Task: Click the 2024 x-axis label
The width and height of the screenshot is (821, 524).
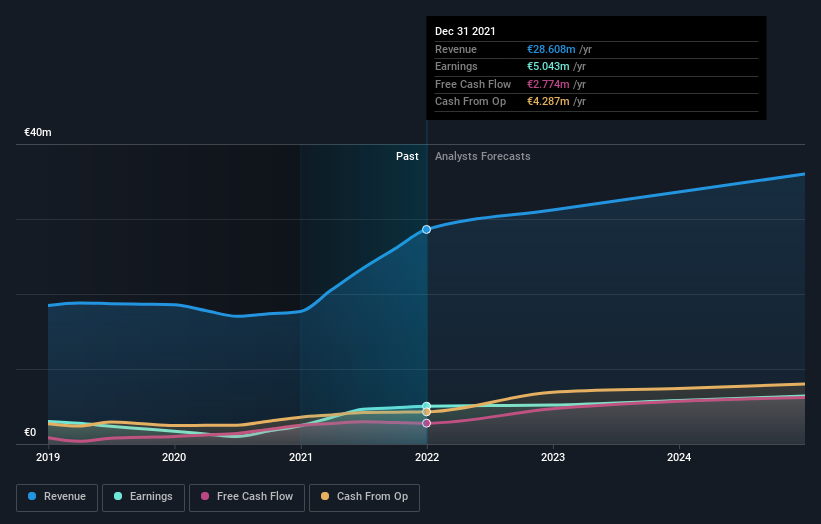Action: click(679, 458)
